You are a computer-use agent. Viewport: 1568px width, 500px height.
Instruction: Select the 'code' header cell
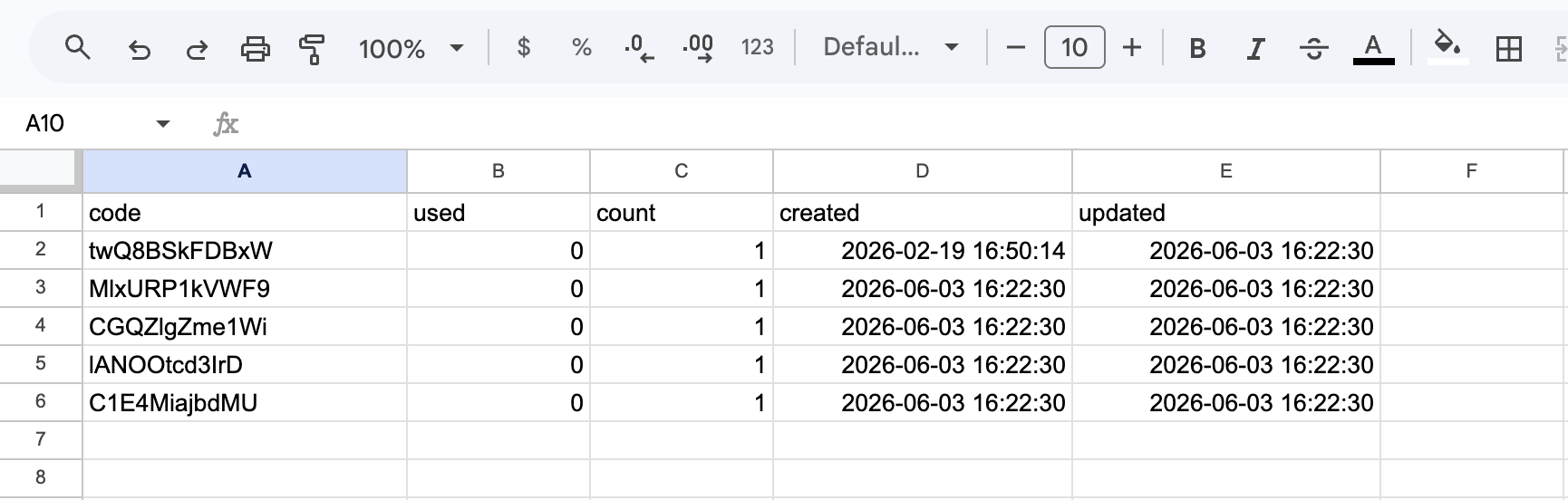(x=245, y=212)
